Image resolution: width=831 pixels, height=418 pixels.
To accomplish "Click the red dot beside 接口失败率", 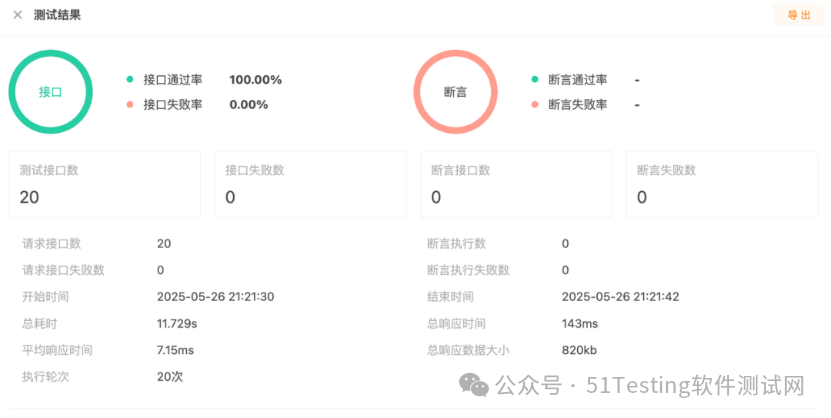I will click(x=130, y=104).
